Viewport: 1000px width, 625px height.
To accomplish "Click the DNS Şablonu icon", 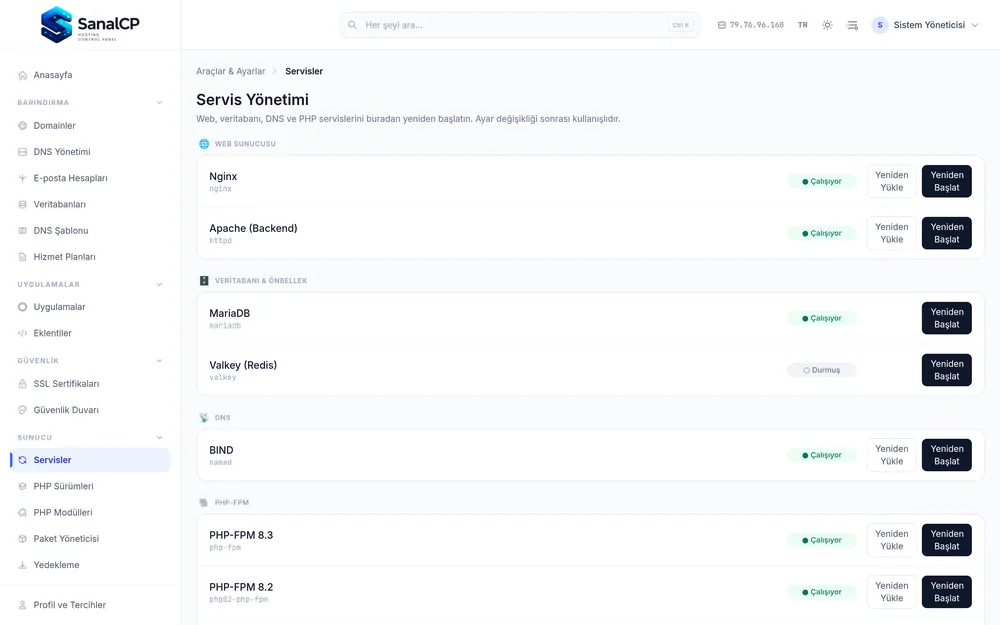I will [22, 231].
